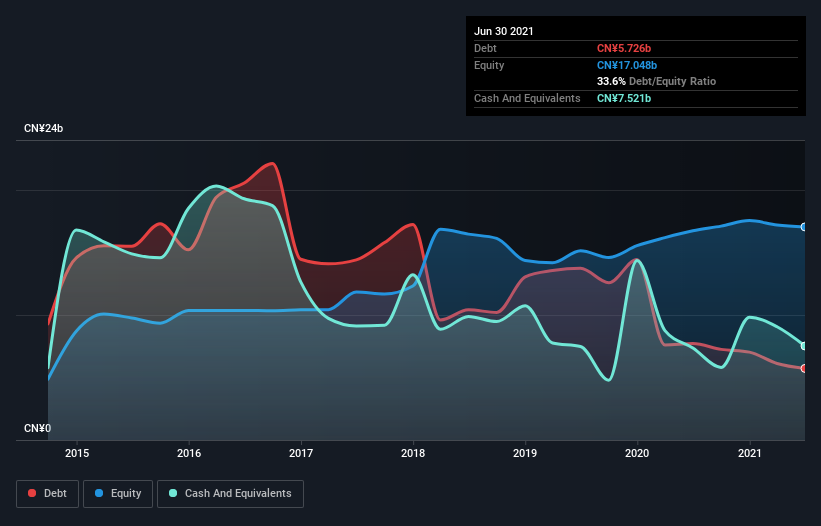821x526 pixels.
Task: Select the 2020 x-axis label
Action: [x=637, y=453]
